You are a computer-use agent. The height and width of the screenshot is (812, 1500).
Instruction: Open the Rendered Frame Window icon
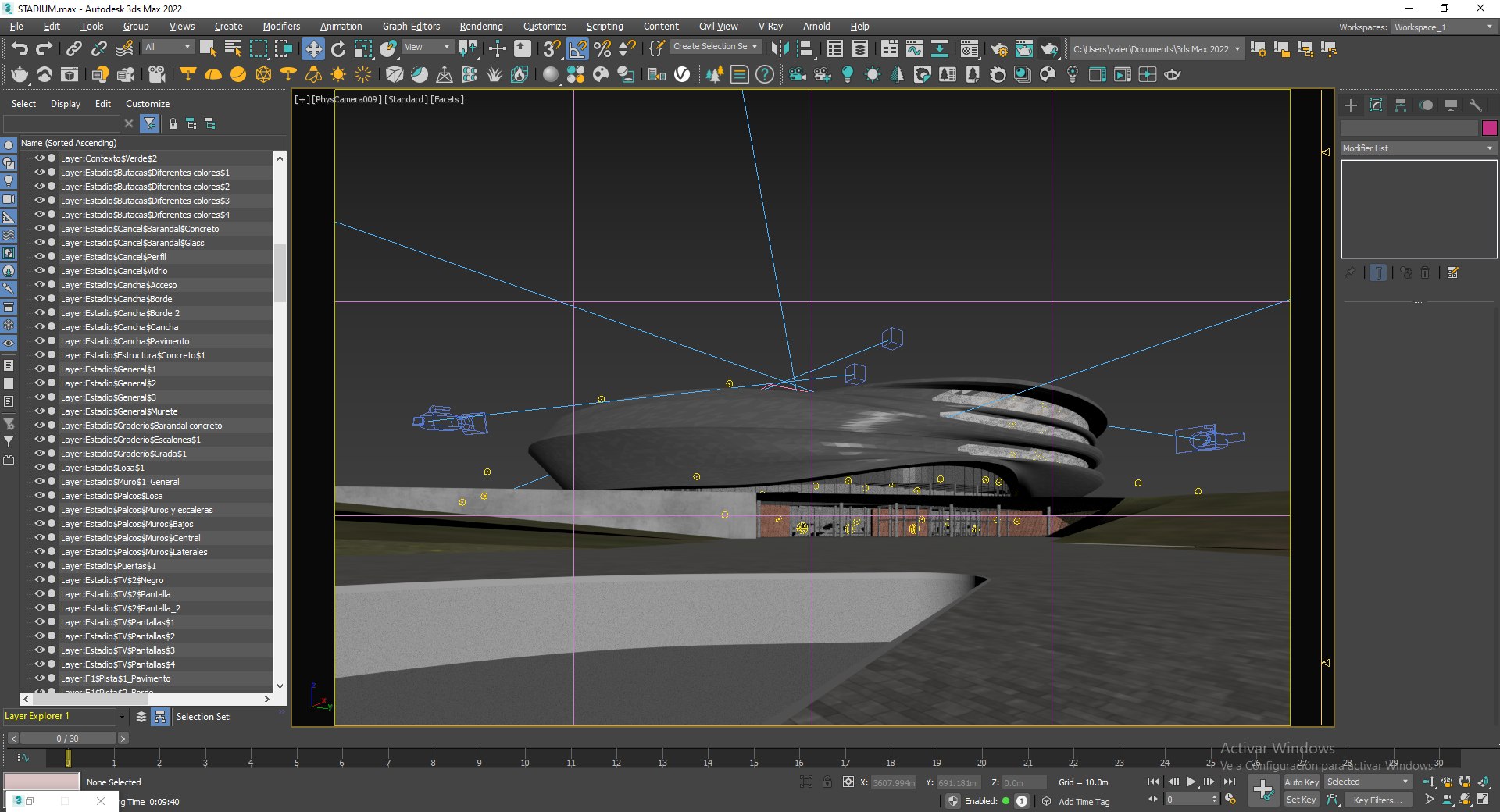pos(1023,48)
